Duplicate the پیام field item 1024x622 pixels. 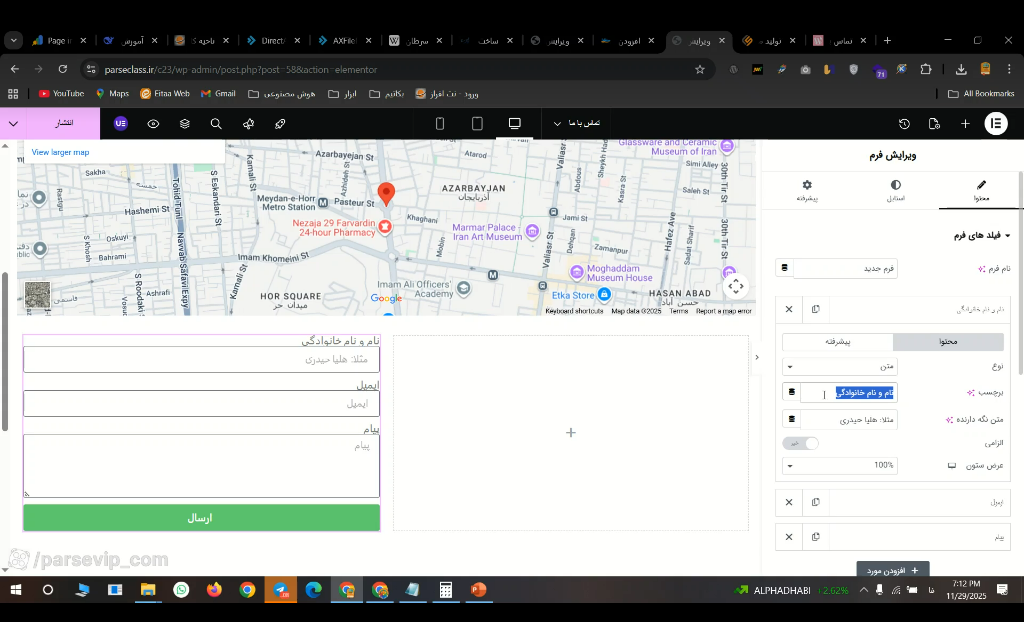tap(816, 537)
